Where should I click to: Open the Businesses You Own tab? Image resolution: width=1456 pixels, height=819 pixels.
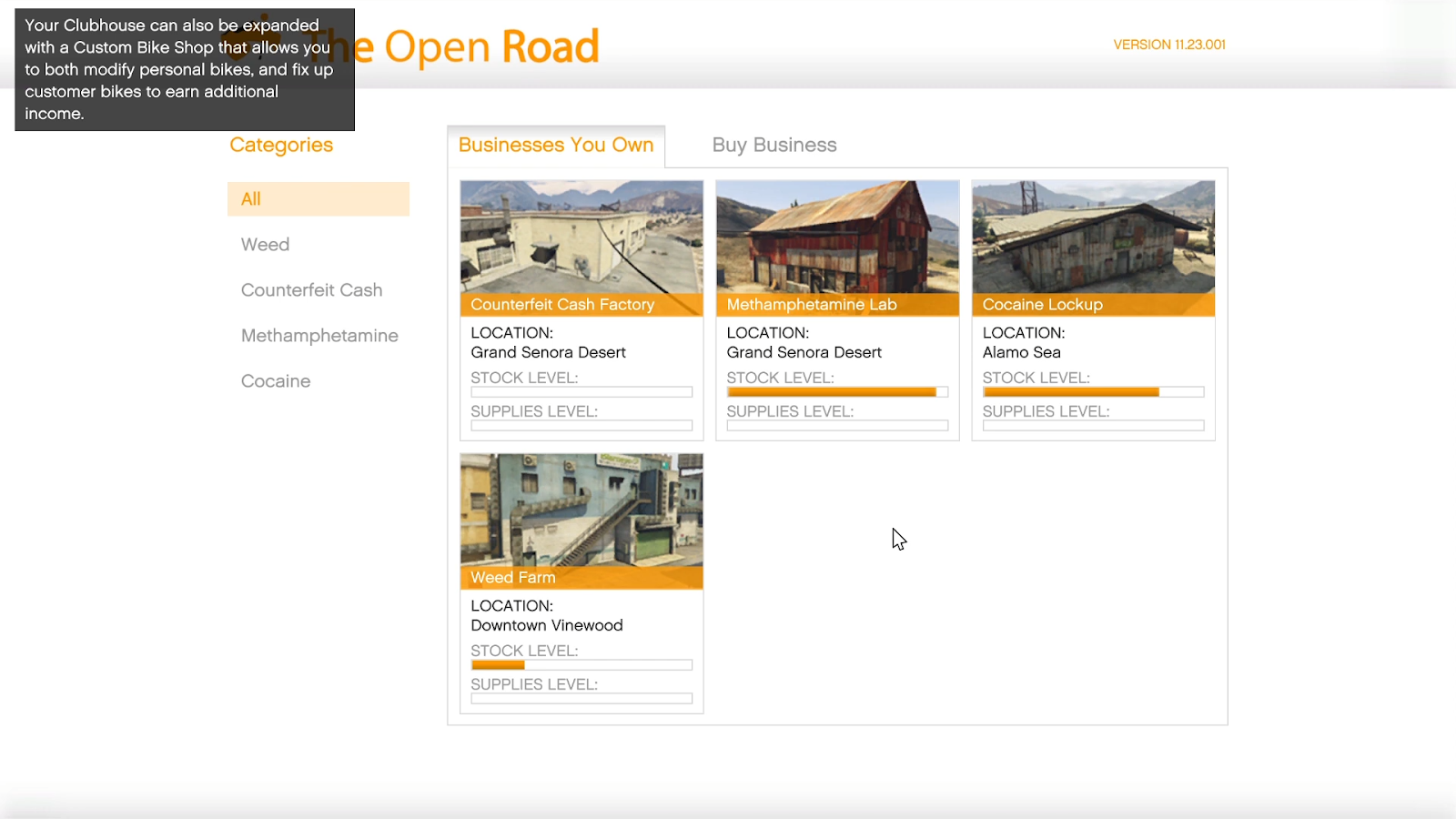pos(556,146)
